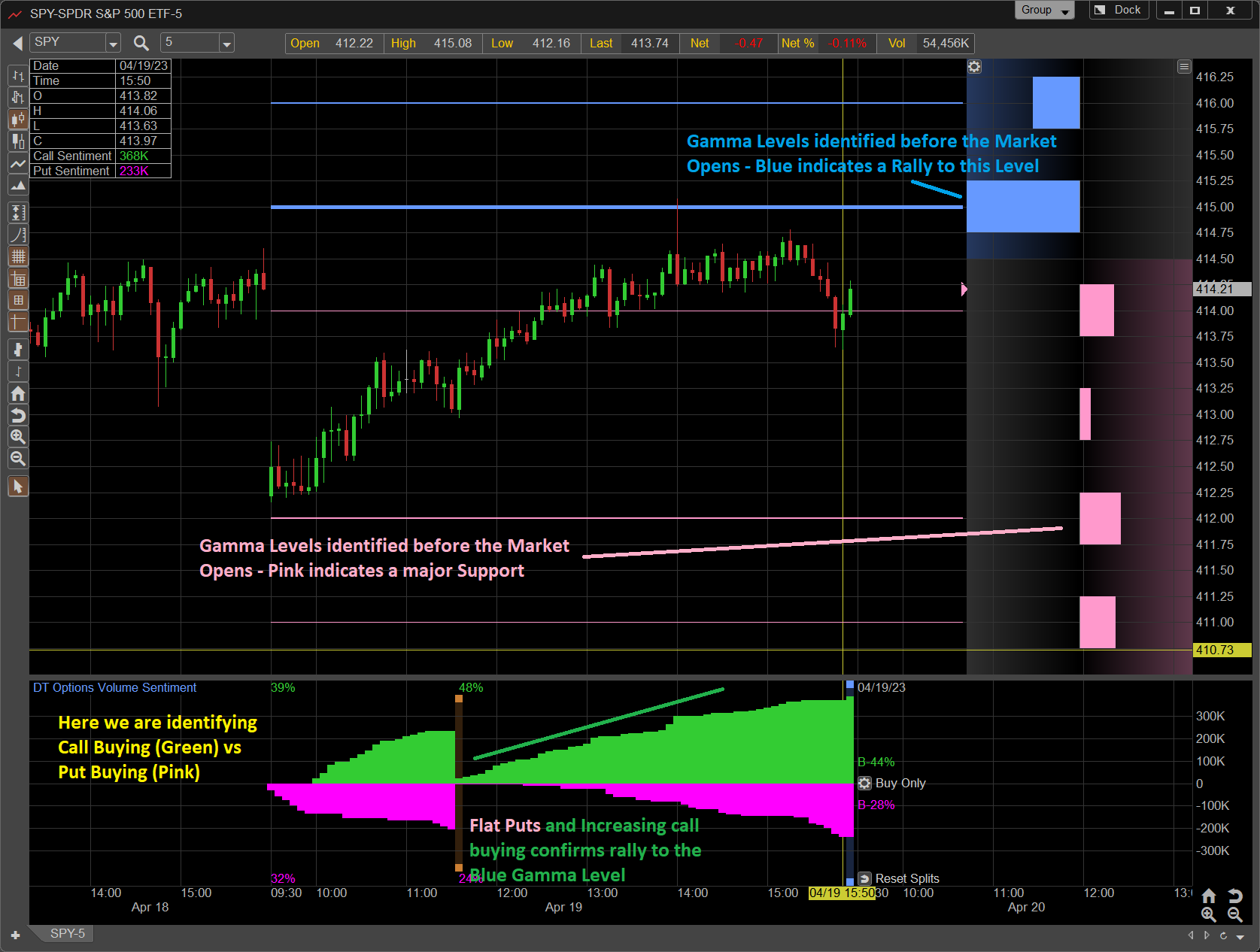Click the undo arrow below the price axis
The image size is (1260, 952).
tap(1235, 896)
